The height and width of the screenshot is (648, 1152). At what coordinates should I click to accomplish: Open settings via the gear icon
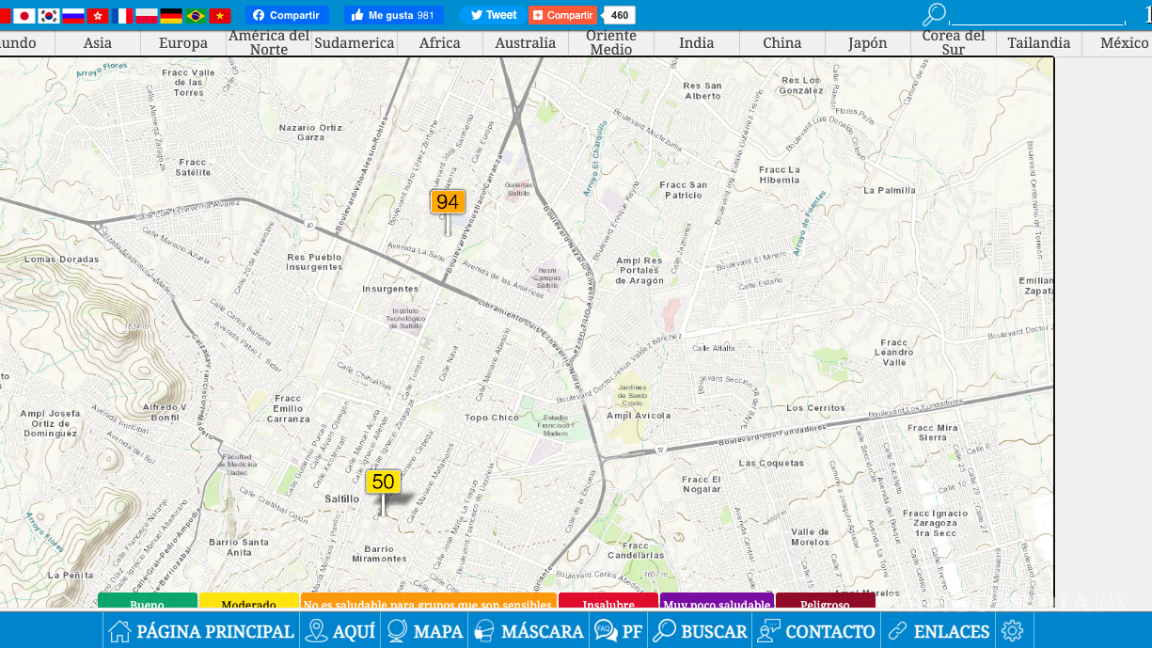1012,631
